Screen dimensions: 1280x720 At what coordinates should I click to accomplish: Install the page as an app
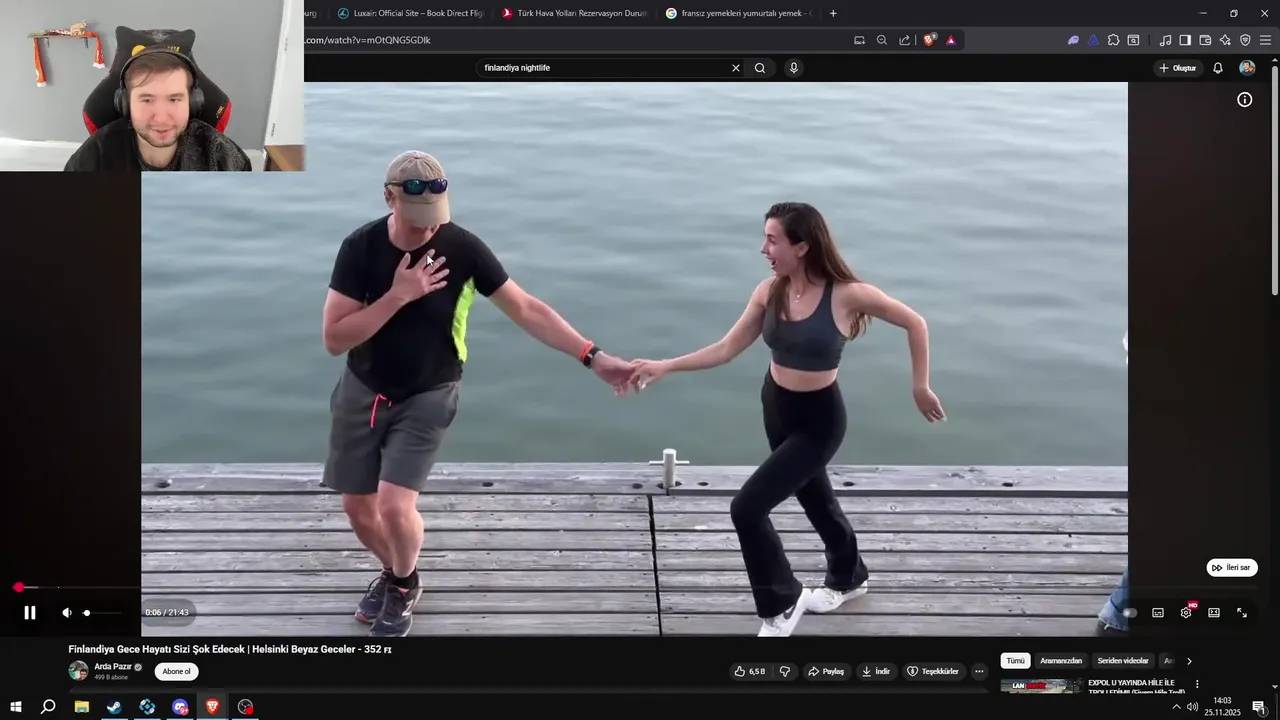859,40
